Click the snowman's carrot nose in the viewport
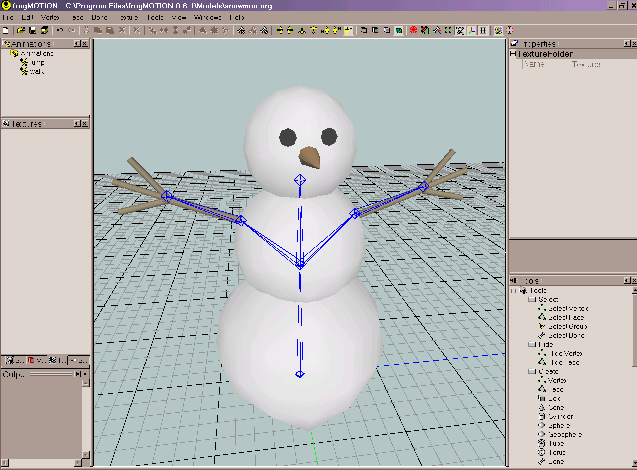 311,157
